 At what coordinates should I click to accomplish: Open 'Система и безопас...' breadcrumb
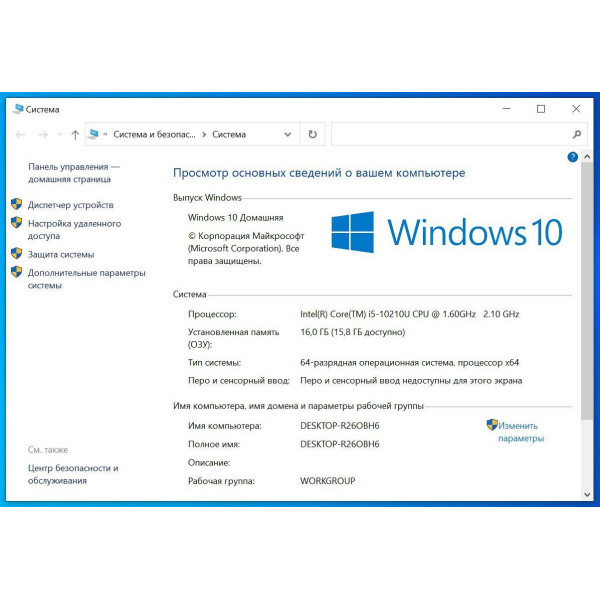click(x=154, y=134)
